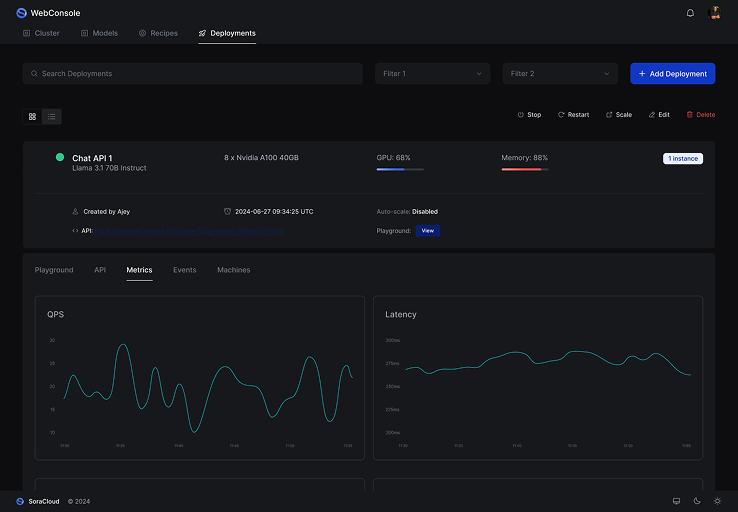The height and width of the screenshot is (512, 738).
Task: Open the Filter 1 dropdown
Action: pos(433,73)
